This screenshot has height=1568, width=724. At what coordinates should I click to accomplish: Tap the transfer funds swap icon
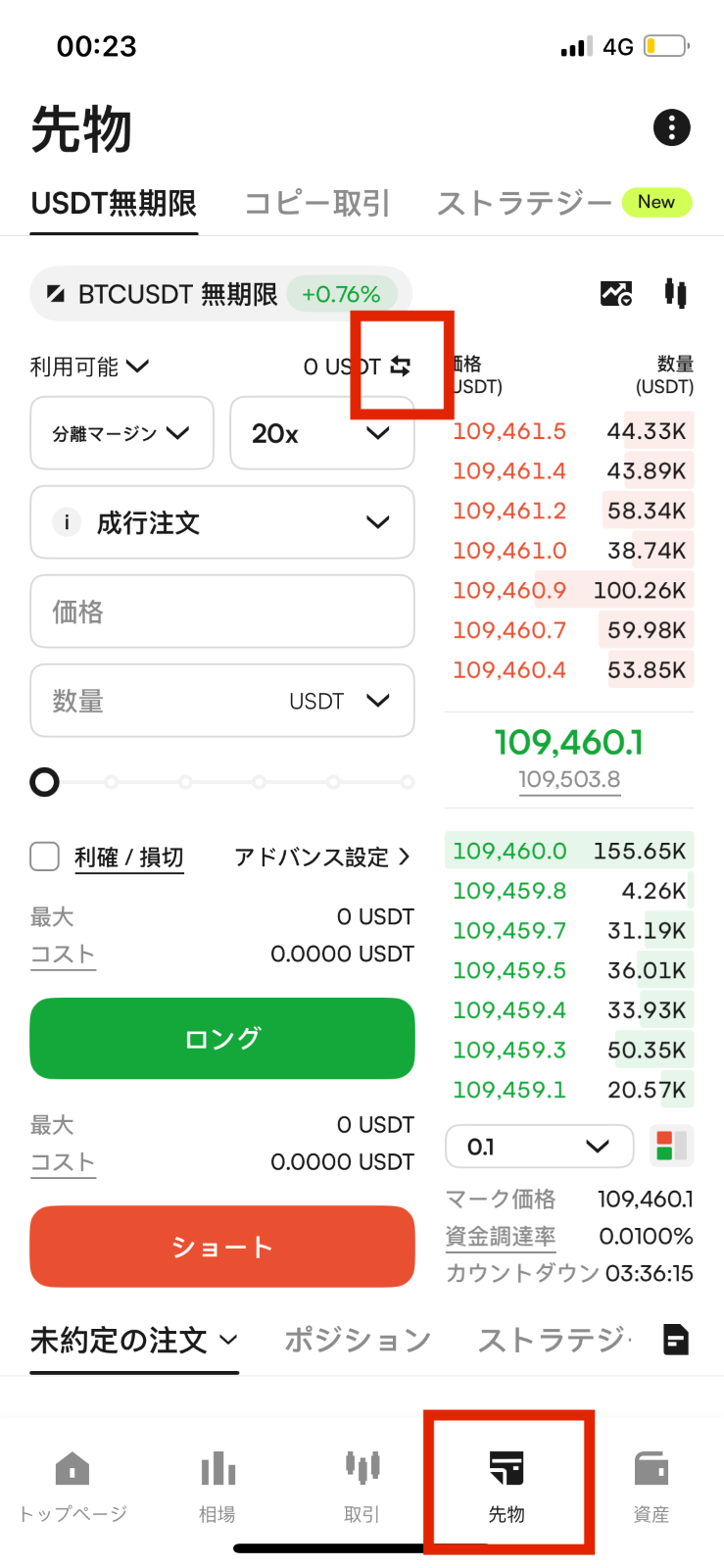coord(400,367)
